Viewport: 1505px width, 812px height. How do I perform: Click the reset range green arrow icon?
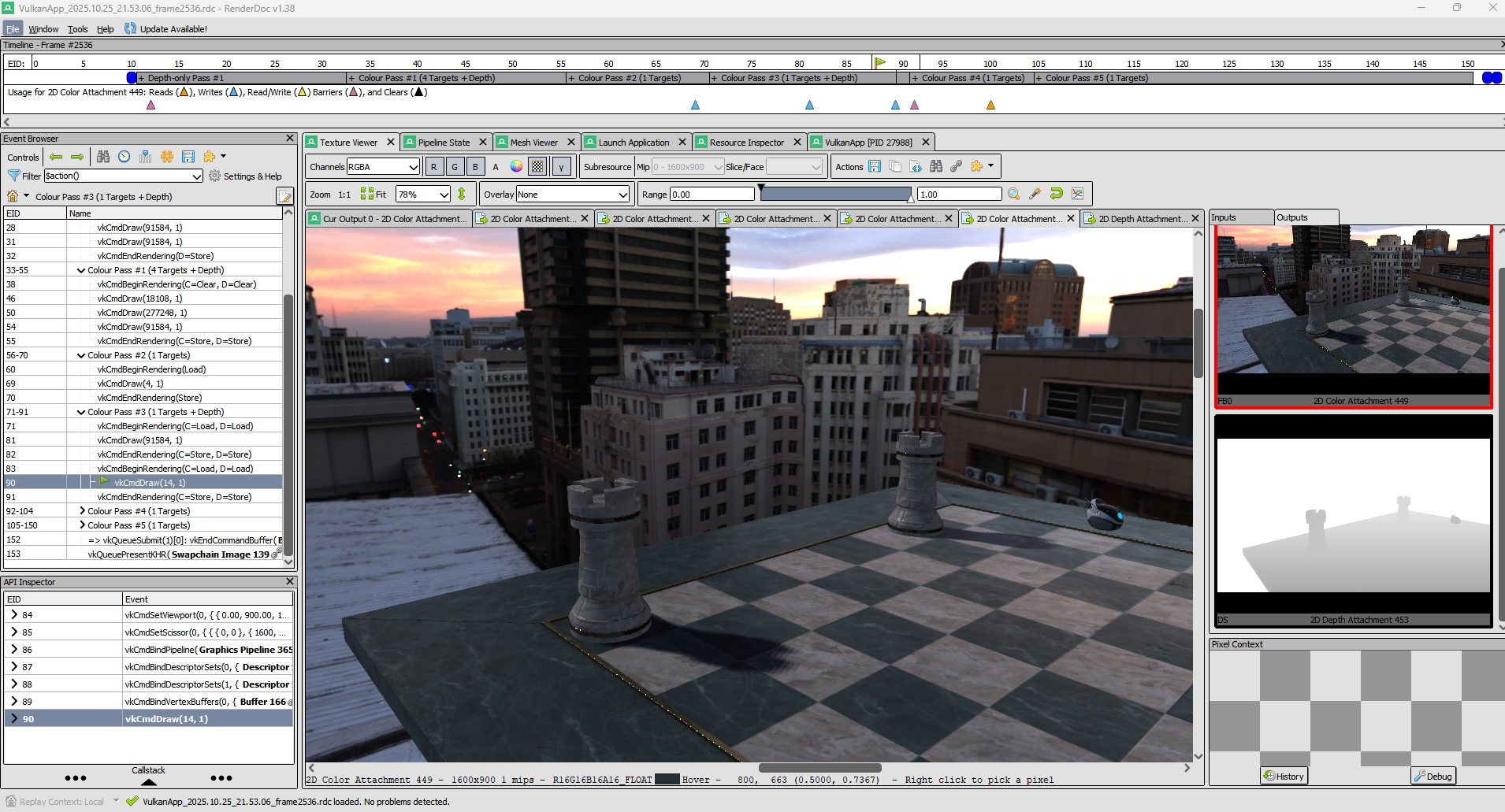click(1056, 194)
